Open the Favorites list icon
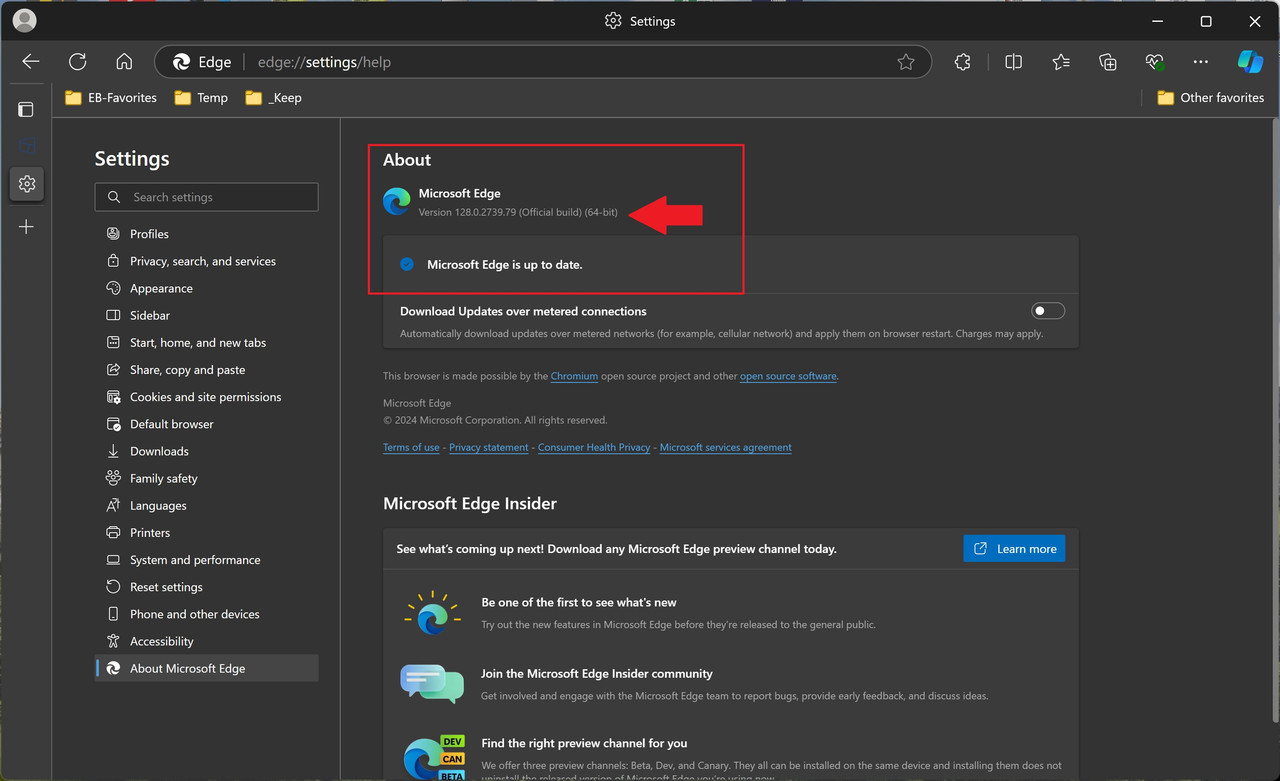This screenshot has width=1280, height=781. [1061, 62]
